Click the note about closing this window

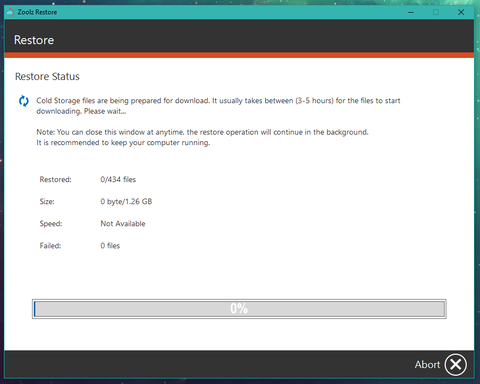point(202,132)
